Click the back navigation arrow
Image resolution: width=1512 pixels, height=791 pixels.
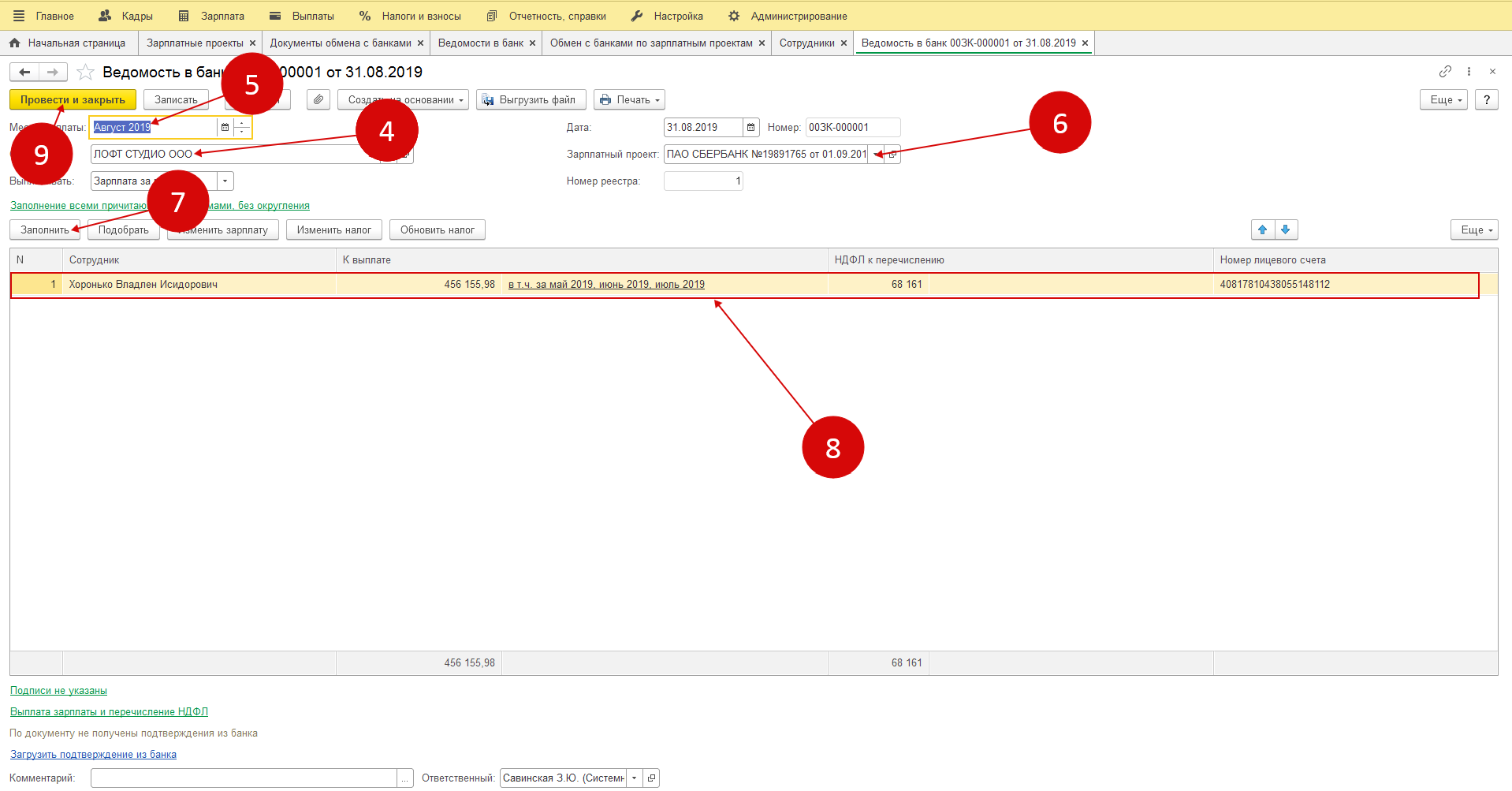pyautogui.click(x=24, y=73)
